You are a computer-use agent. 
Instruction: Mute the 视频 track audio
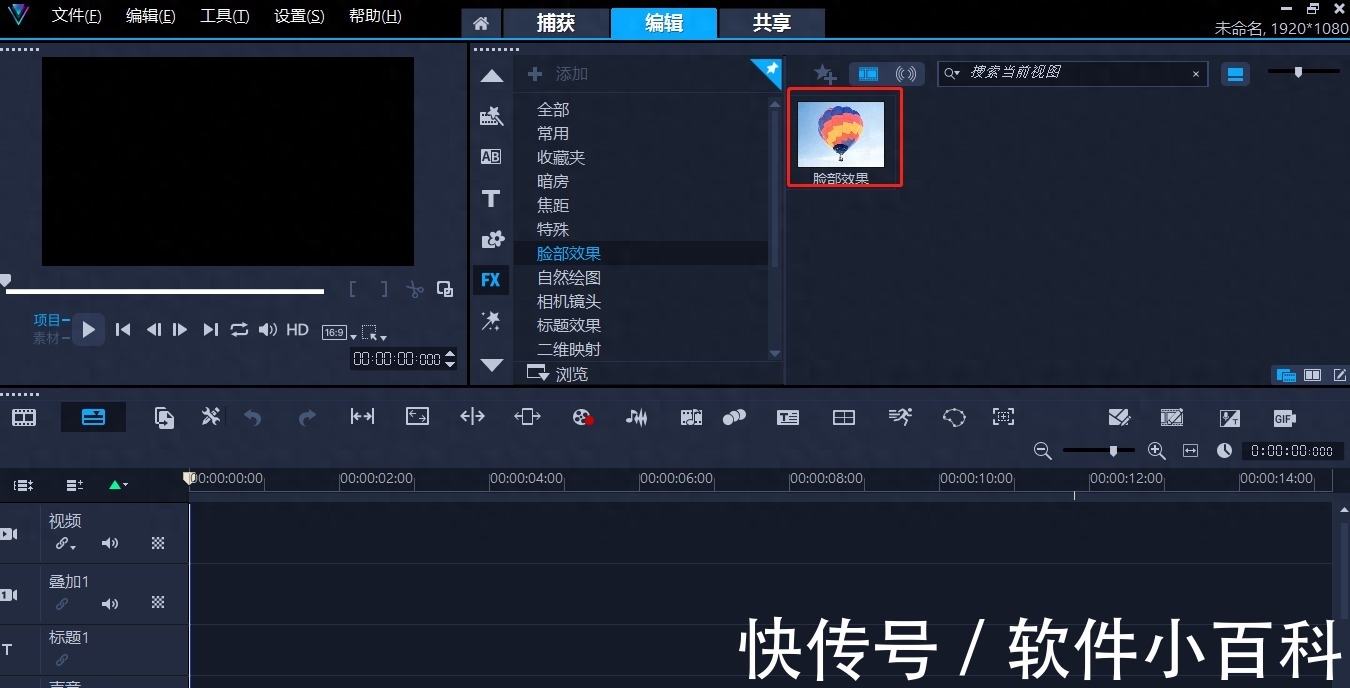point(110,543)
